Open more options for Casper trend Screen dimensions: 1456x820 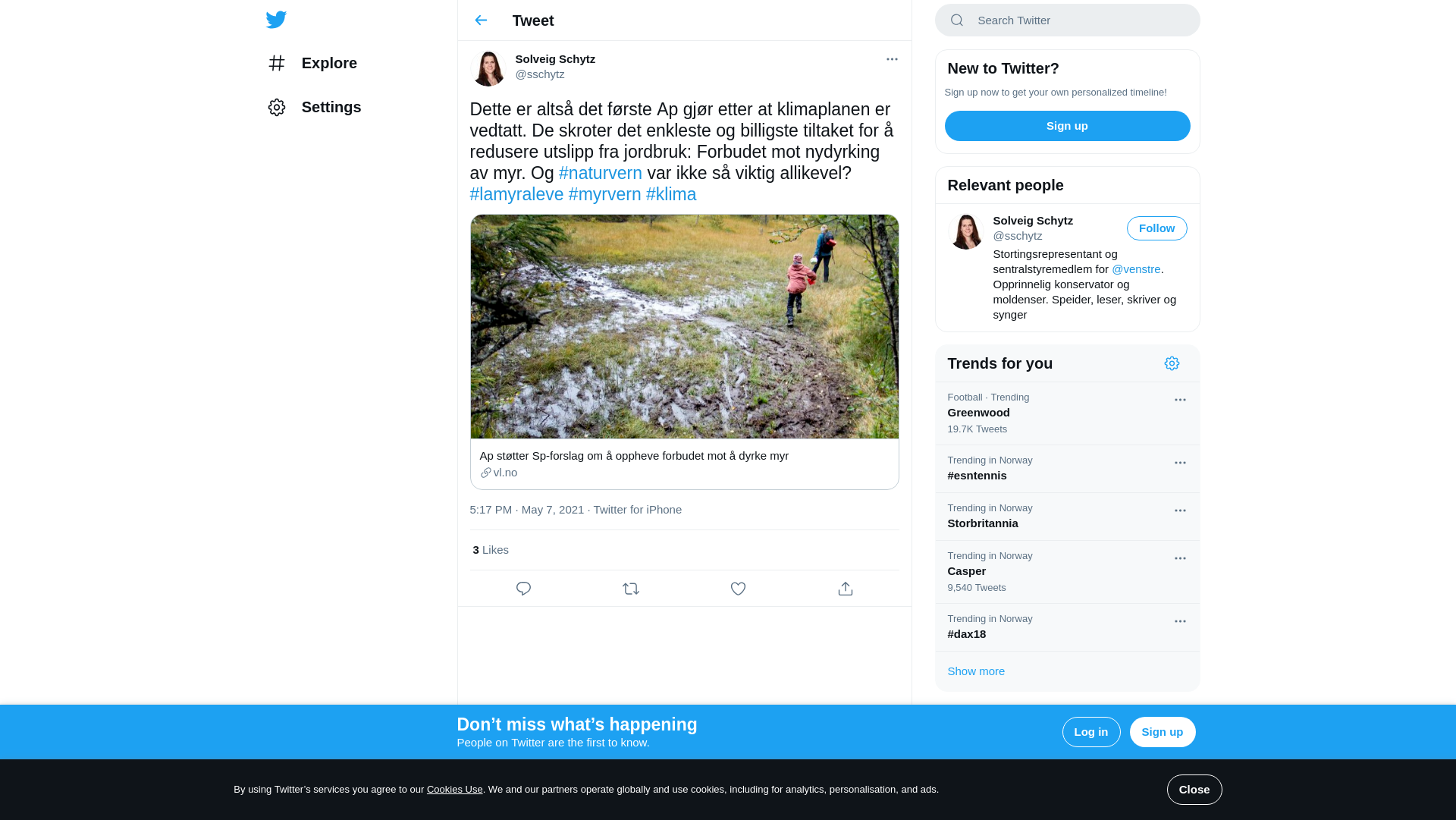pyautogui.click(x=1180, y=558)
